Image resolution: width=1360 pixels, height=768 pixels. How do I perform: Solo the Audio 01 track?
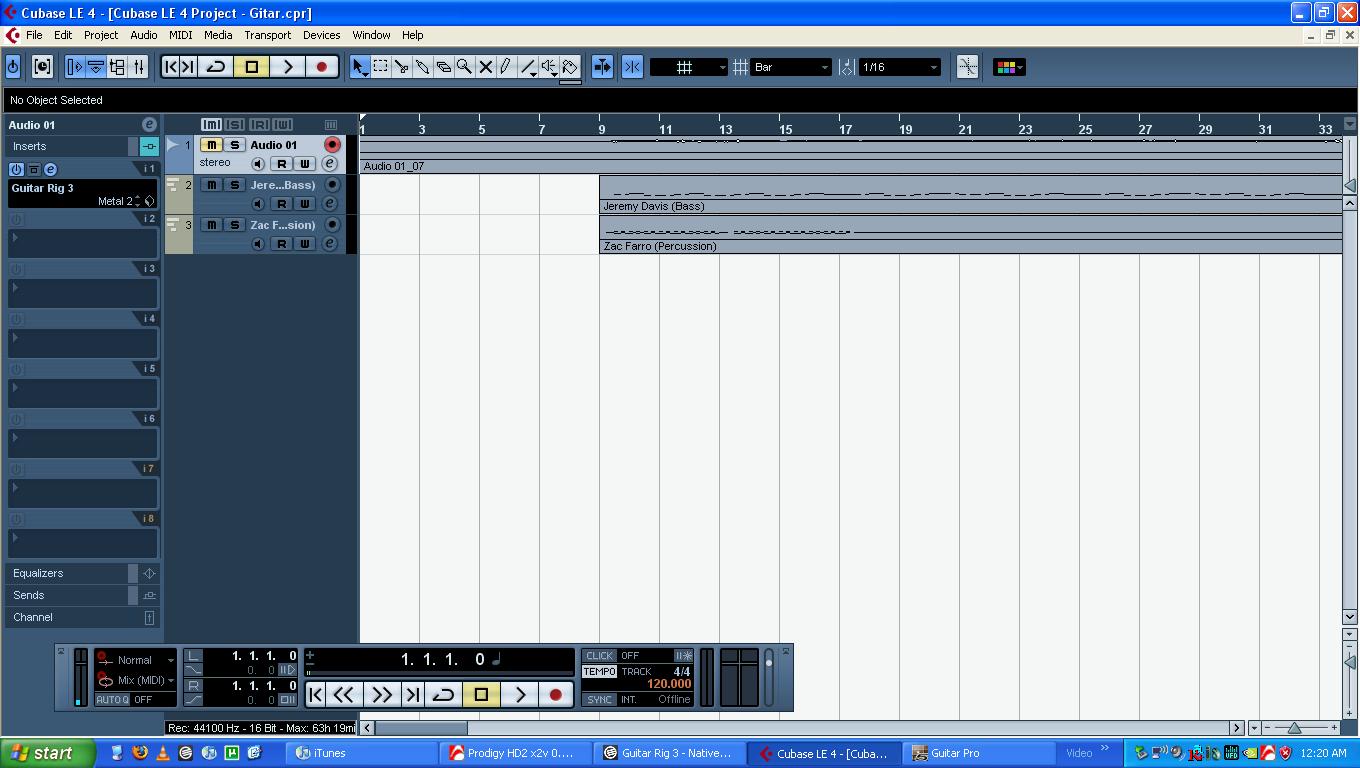pyautogui.click(x=234, y=145)
